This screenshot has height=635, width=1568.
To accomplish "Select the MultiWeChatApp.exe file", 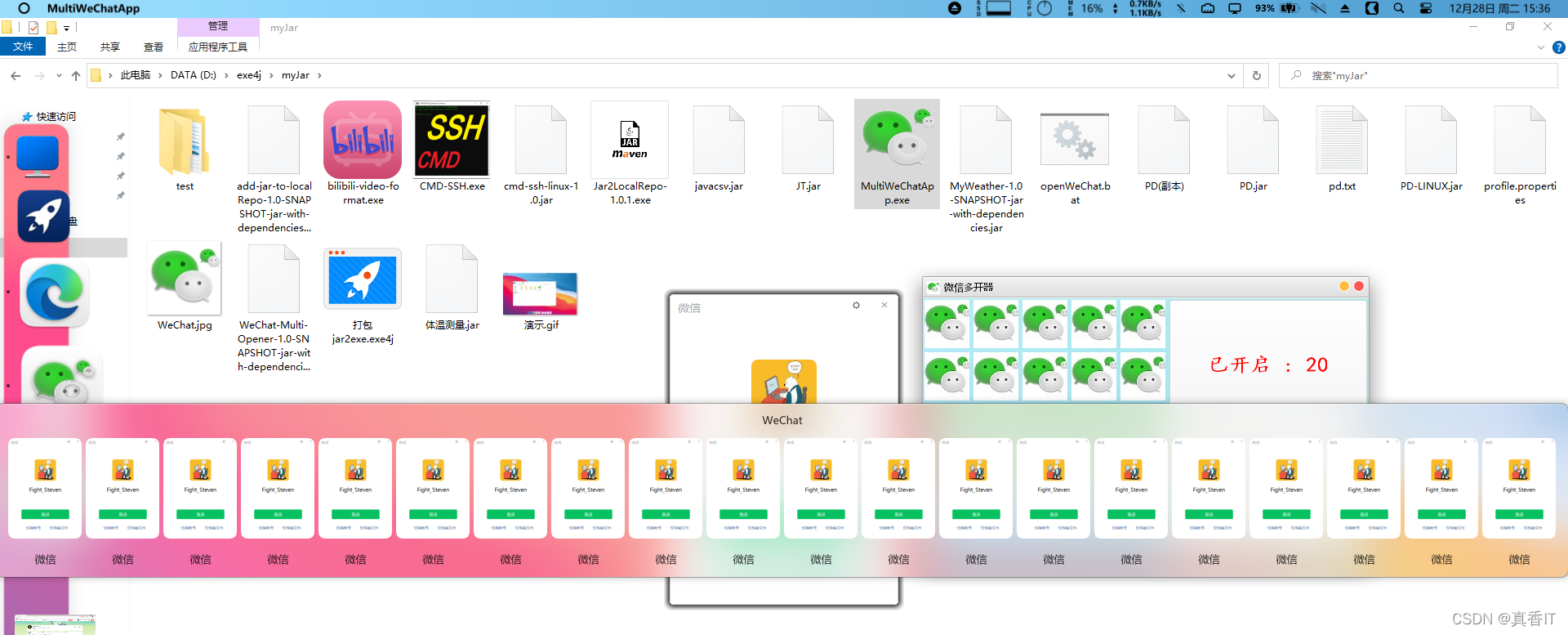I will [x=897, y=154].
